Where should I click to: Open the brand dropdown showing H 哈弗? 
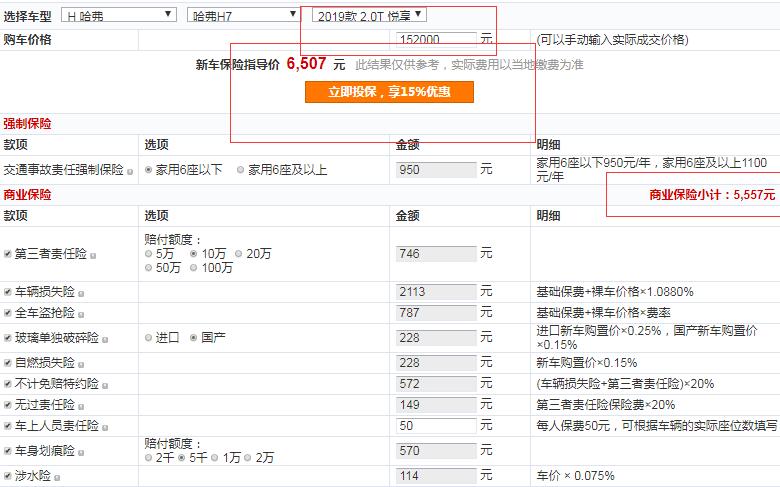118,15
